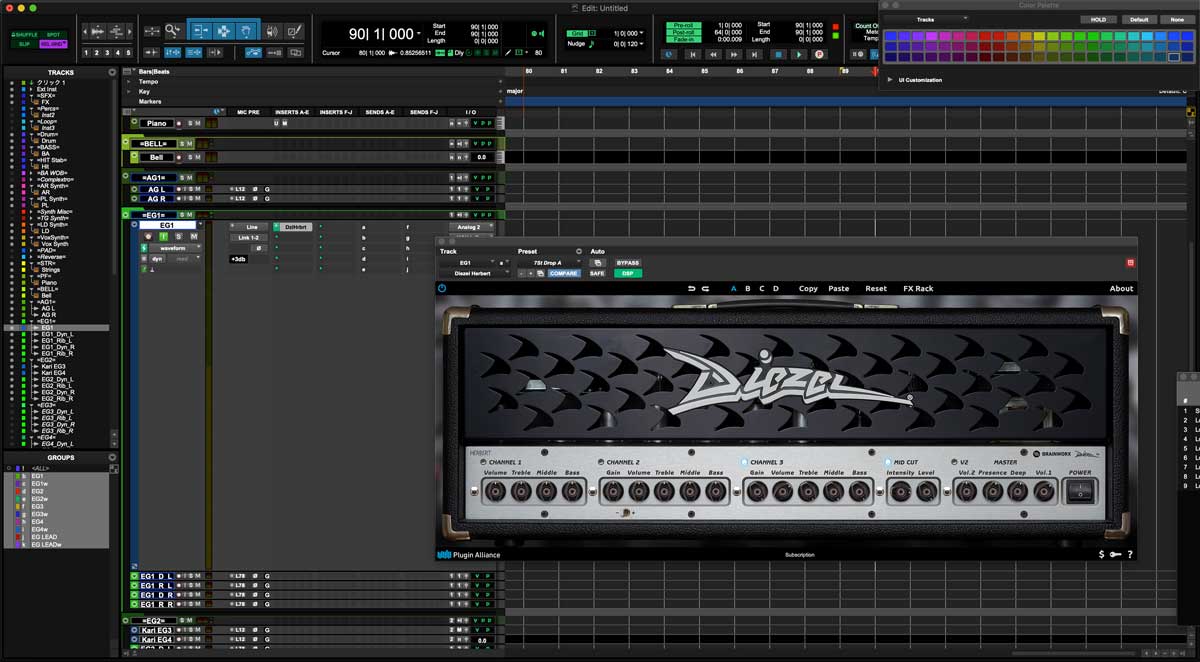
Task: Select the Scrubber speaker tool
Action: pos(272,31)
